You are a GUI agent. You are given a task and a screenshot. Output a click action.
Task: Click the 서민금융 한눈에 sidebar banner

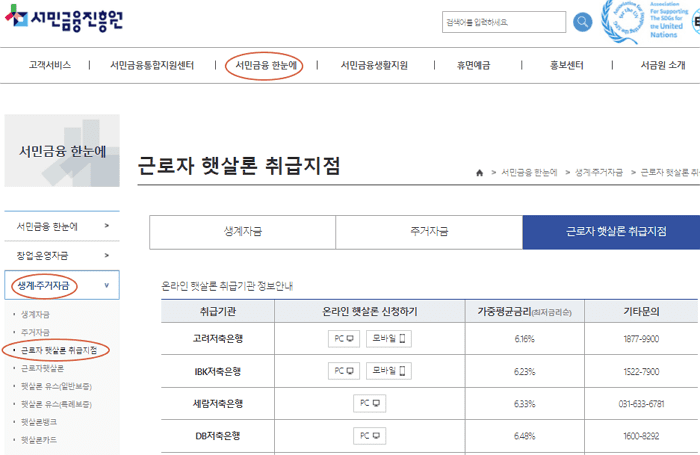click(x=62, y=150)
